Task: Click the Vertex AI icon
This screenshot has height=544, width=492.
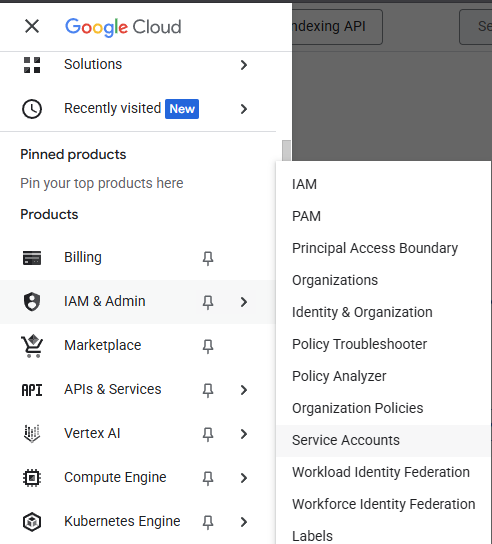Action: point(32,434)
